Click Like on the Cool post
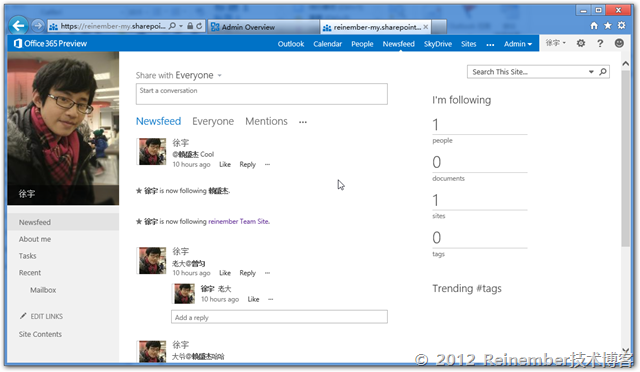Screen dimensions: 640x372 coord(225,165)
